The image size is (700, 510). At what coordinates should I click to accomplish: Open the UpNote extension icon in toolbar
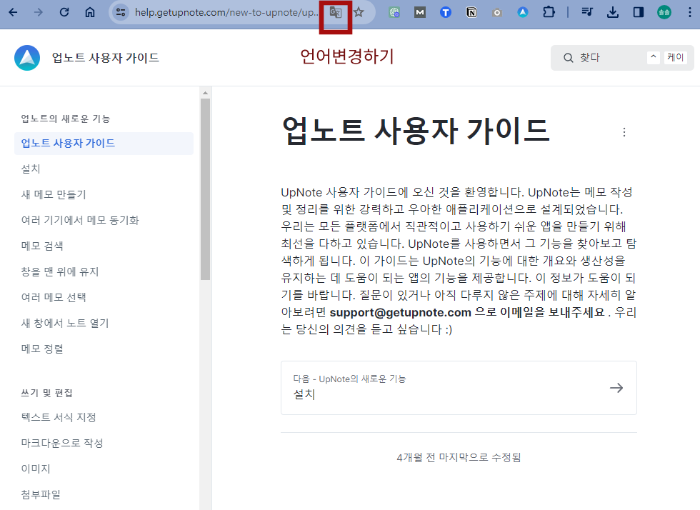[523, 13]
